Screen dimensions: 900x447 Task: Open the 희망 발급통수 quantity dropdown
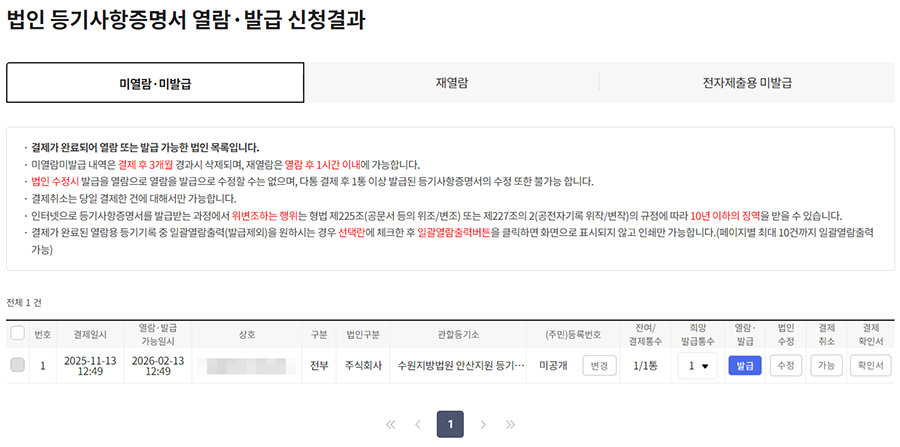(697, 367)
